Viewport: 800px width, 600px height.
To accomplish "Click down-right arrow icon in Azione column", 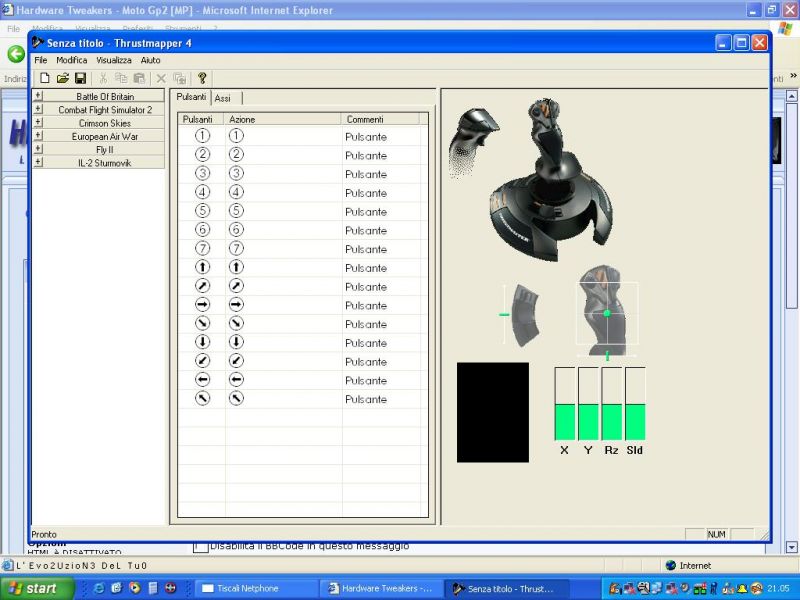I will 236,323.
